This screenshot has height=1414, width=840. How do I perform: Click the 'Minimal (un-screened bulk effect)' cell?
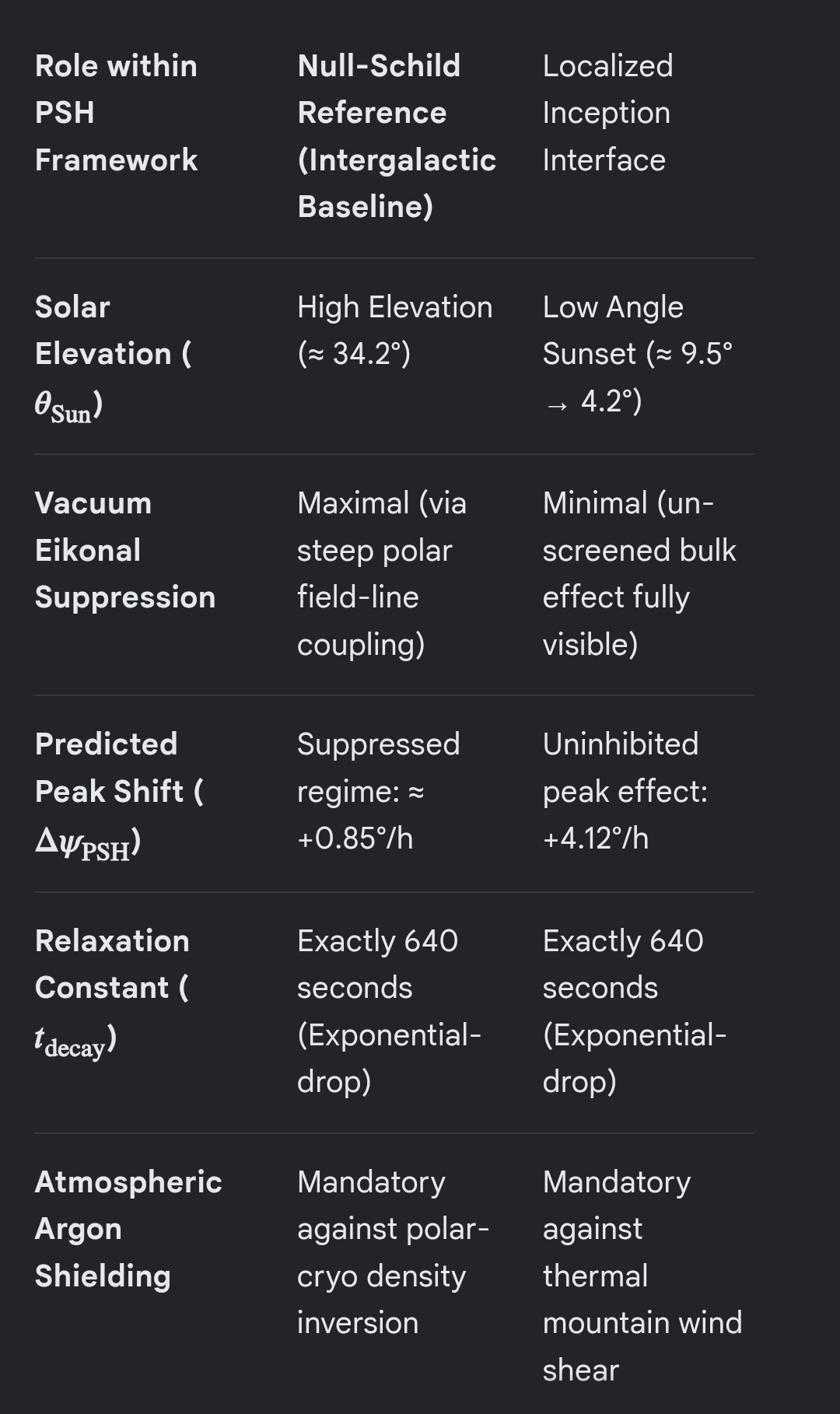pyautogui.click(x=639, y=573)
